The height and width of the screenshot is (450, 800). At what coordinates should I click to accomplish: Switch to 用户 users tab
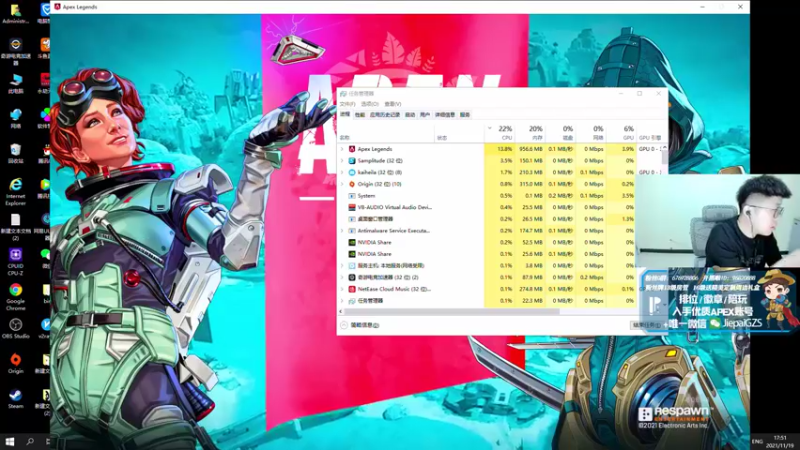425,115
